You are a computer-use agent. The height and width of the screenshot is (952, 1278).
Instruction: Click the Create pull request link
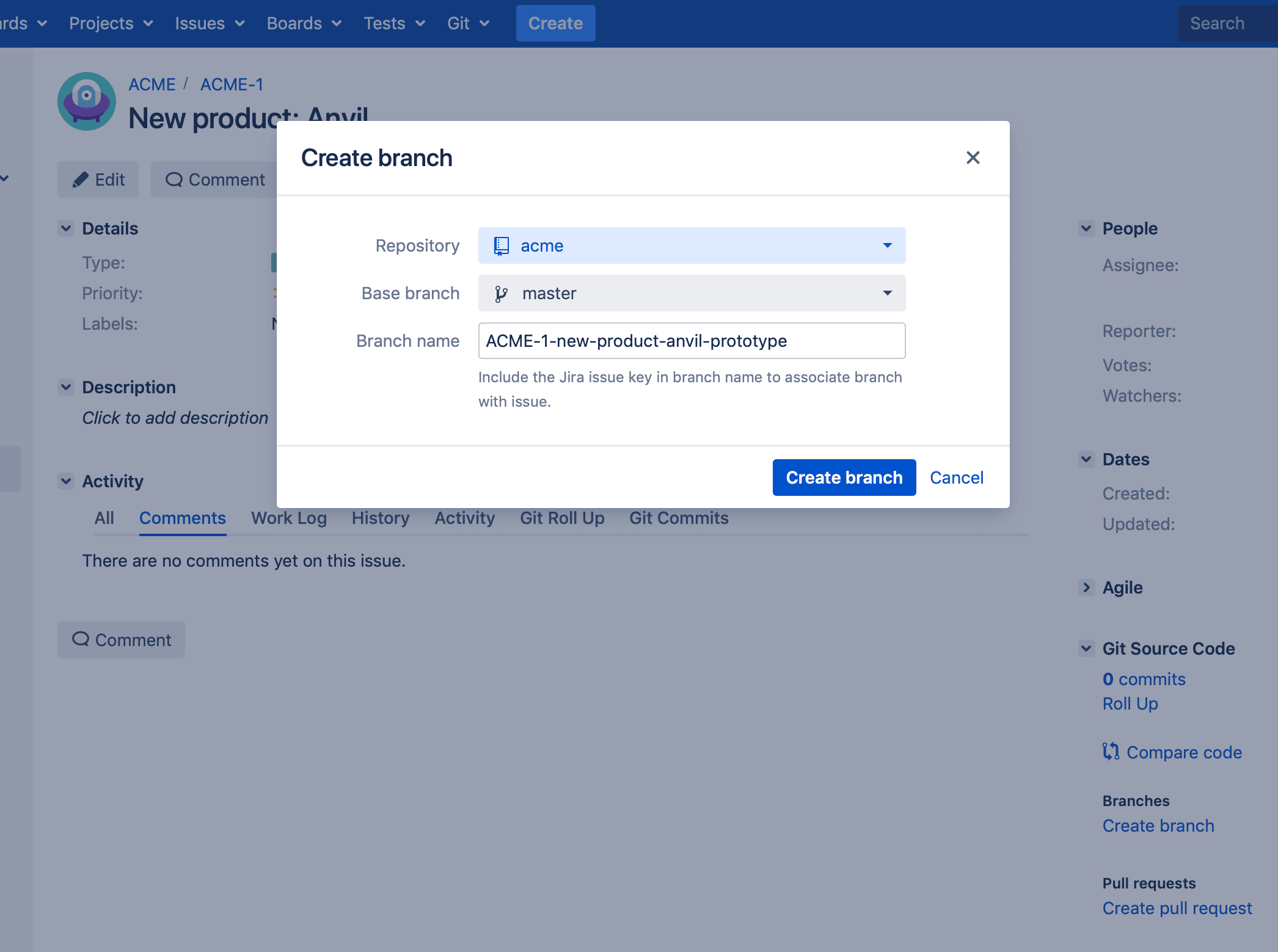click(1177, 908)
